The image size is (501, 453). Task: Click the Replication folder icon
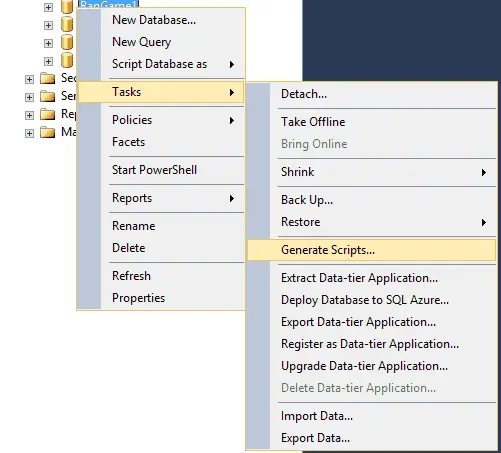pyautogui.click(x=47, y=115)
